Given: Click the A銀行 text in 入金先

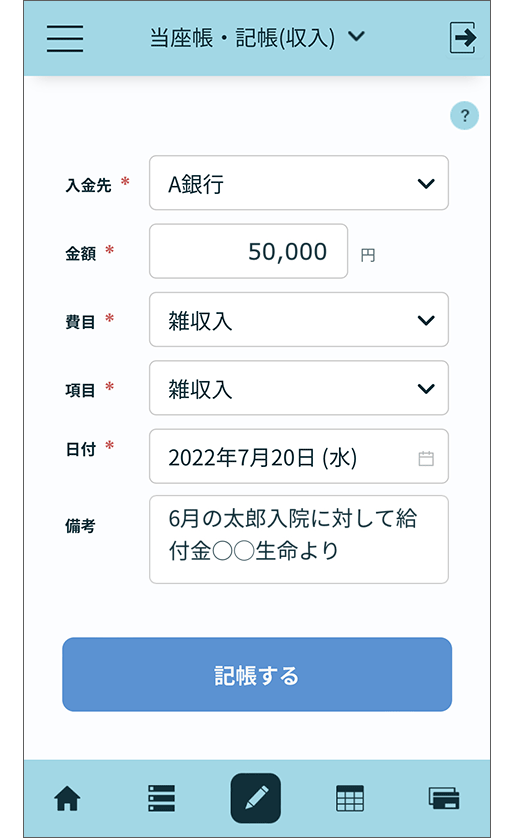Looking at the screenshot, I should 196,184.
